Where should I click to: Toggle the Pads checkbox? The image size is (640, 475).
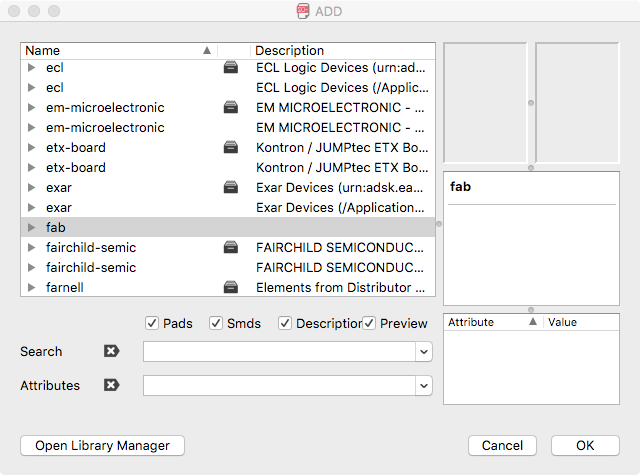pyautogui.click(x=152, y=323)
